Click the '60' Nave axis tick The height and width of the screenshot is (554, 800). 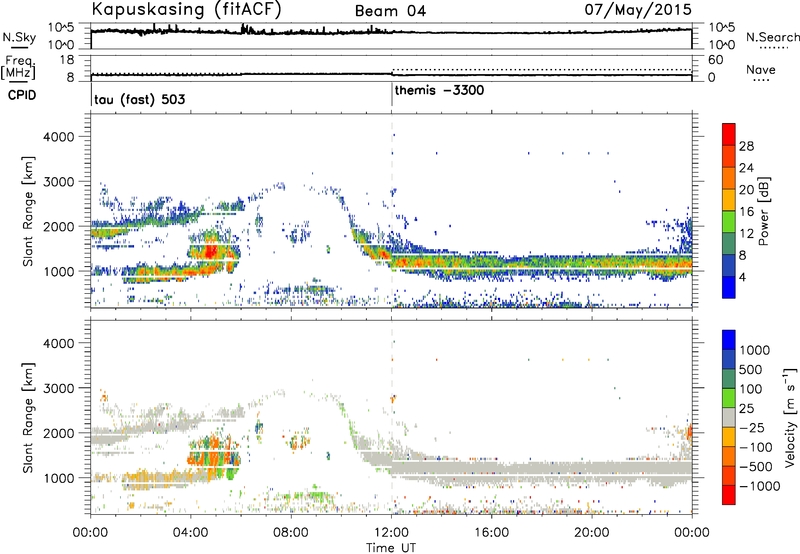pos(715,60)
